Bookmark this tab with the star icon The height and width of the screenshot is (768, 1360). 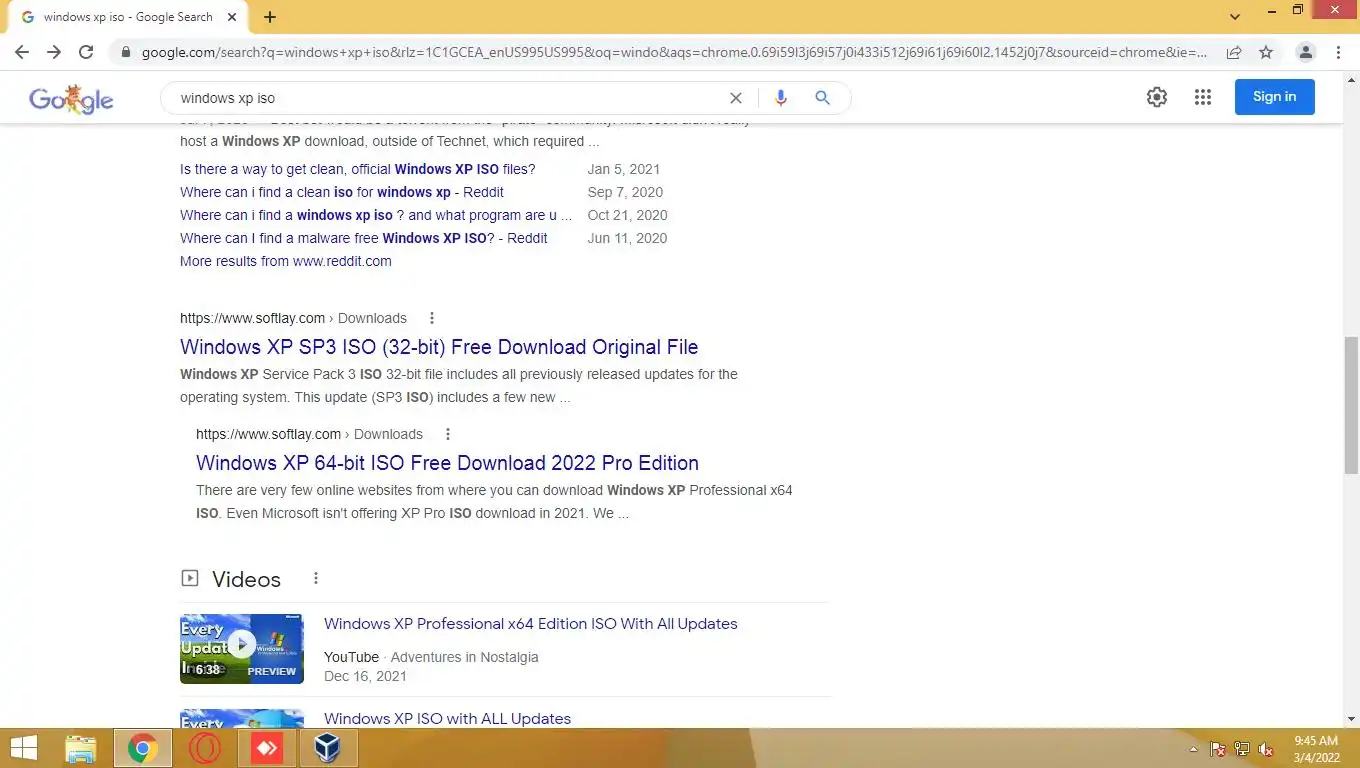pyautogui.click(x=1266, y=52)
